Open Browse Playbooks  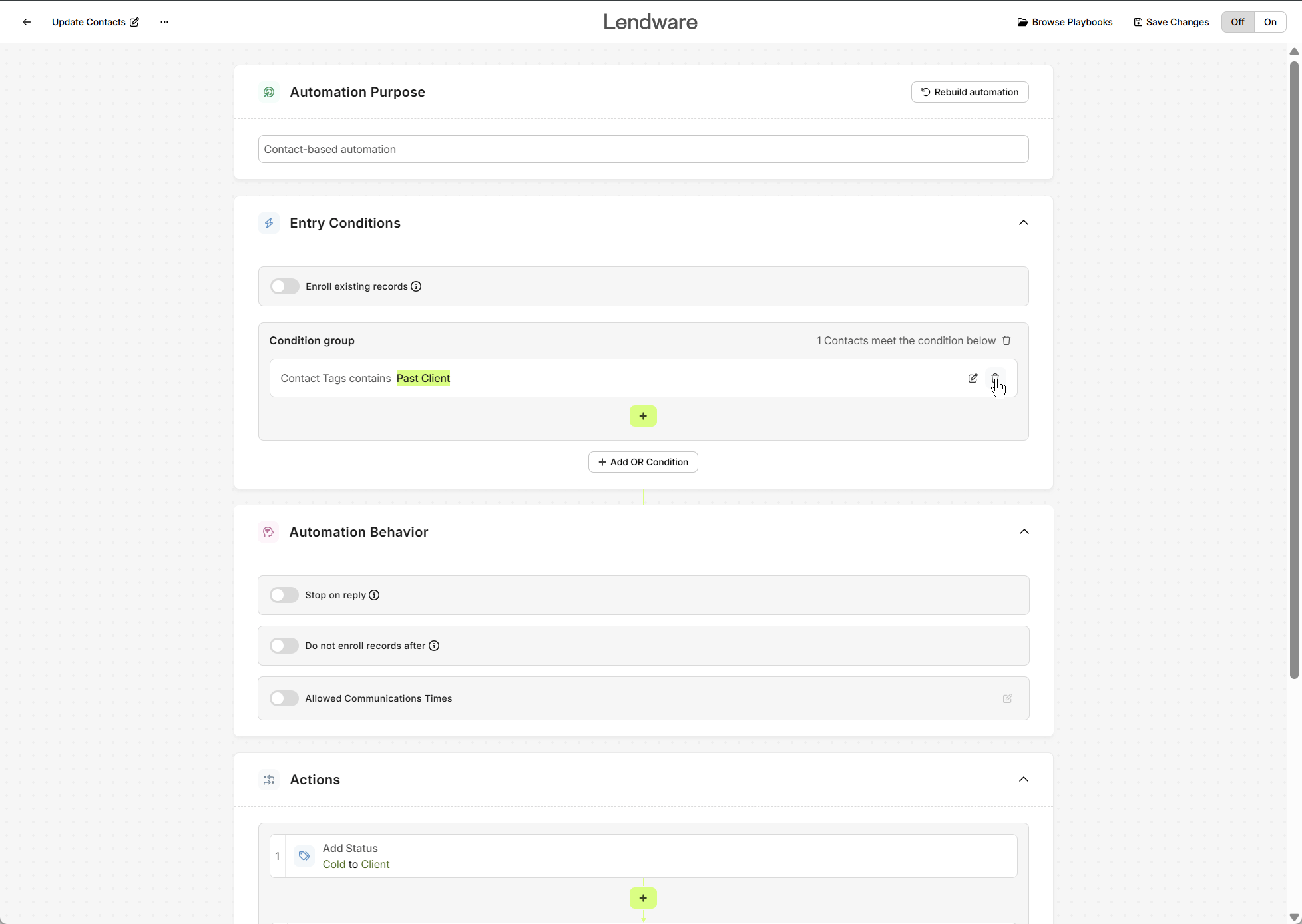(x=1064, y=21)
